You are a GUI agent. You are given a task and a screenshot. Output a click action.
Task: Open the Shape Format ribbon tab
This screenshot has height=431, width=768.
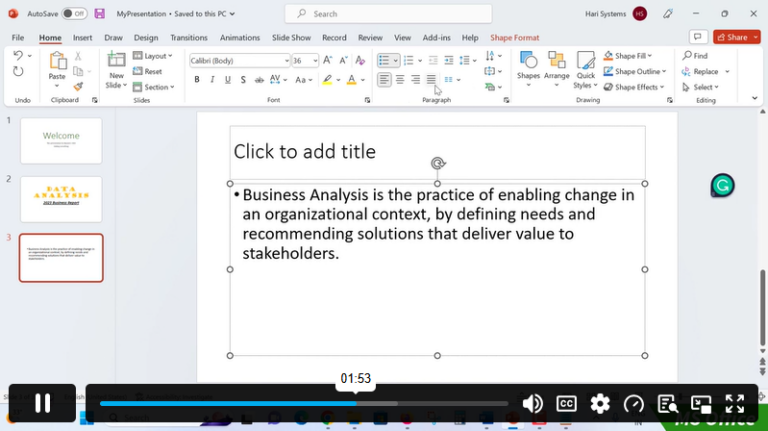(514, 38)
